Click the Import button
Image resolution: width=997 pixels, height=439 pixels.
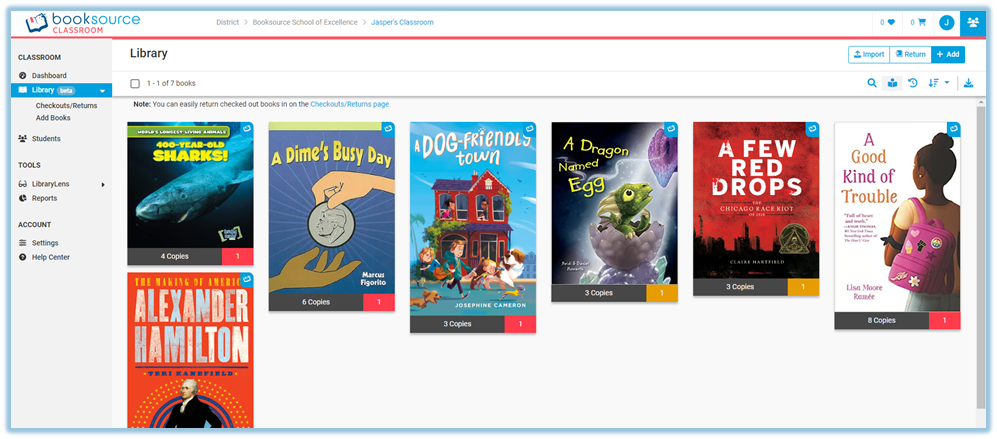(x=869, y=55)
